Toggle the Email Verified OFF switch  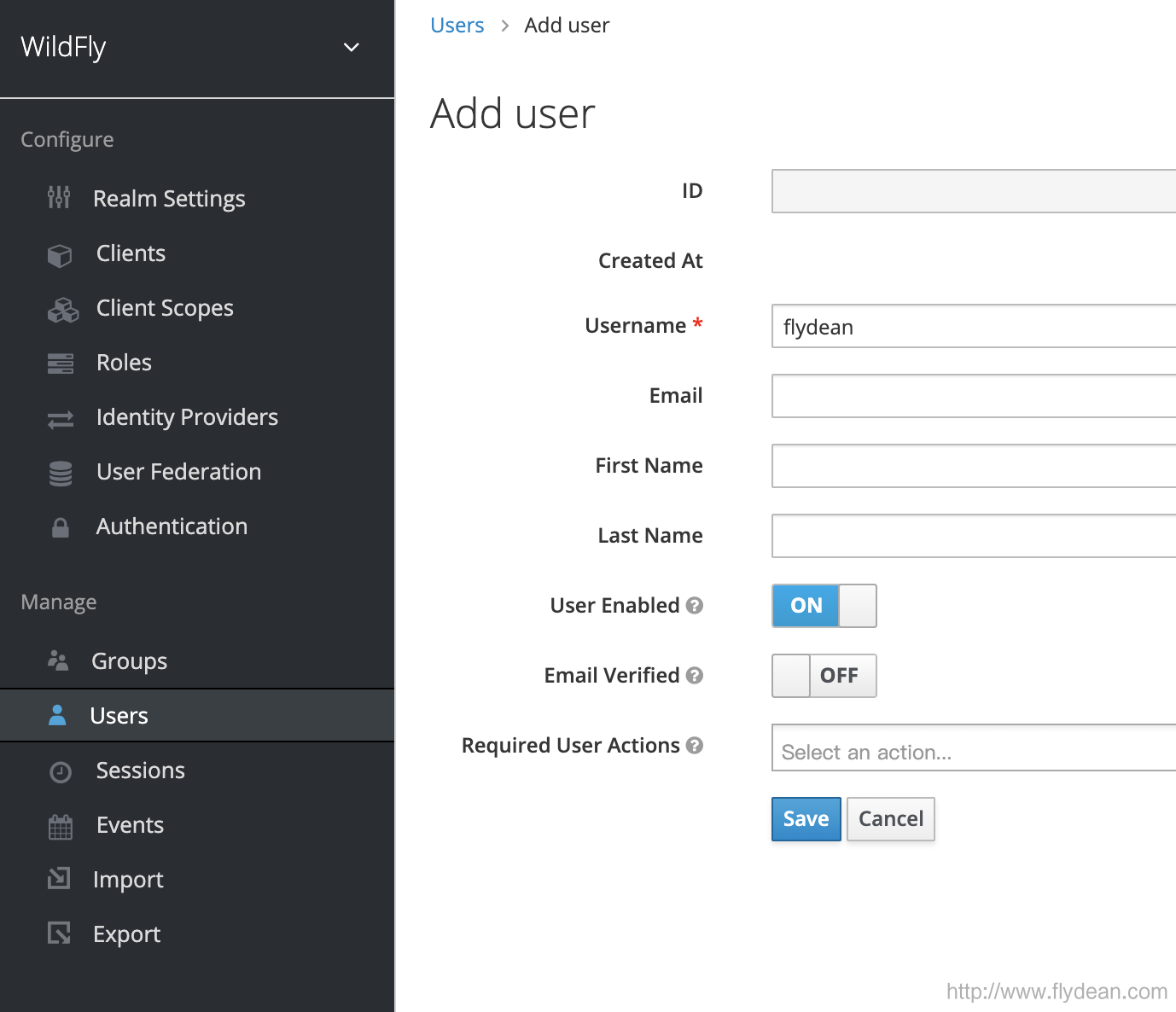click(824, 676)
